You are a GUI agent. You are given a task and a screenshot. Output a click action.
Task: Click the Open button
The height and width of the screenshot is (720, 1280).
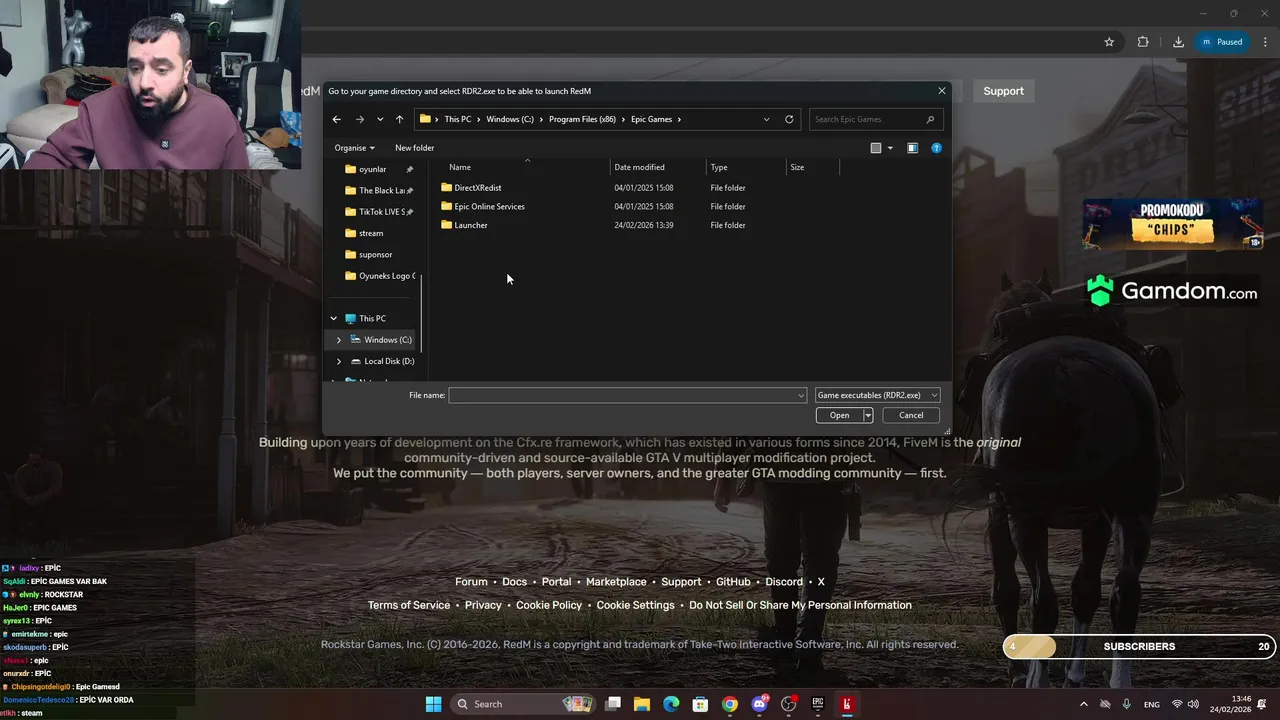tap(839, 415)
